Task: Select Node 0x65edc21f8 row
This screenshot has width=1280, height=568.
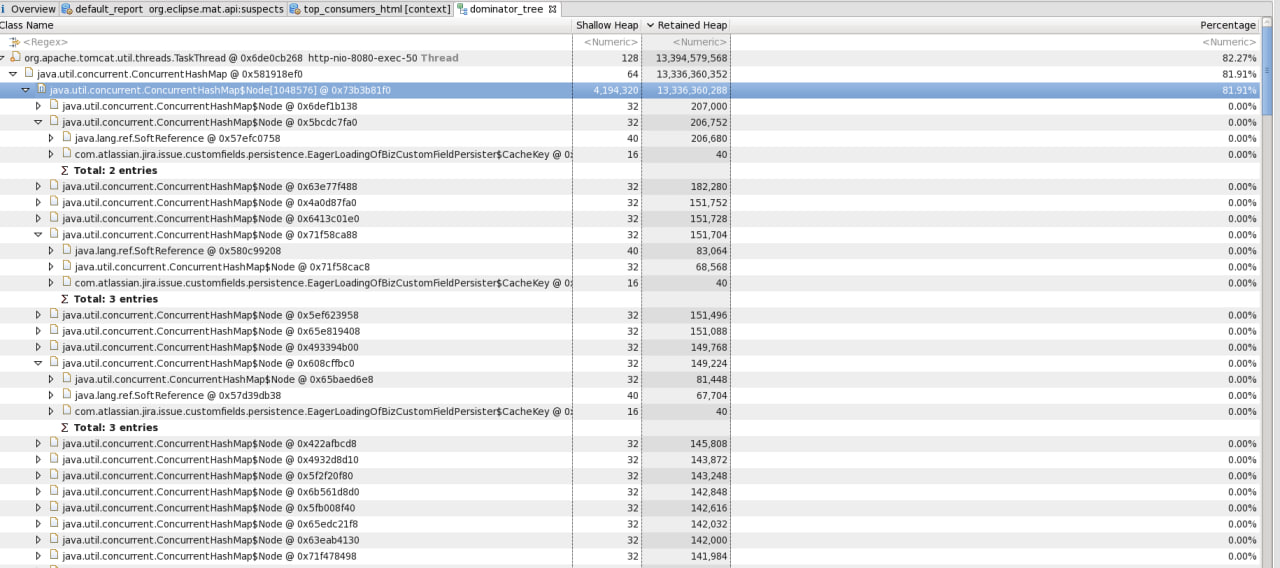Action: coord(630,524)
